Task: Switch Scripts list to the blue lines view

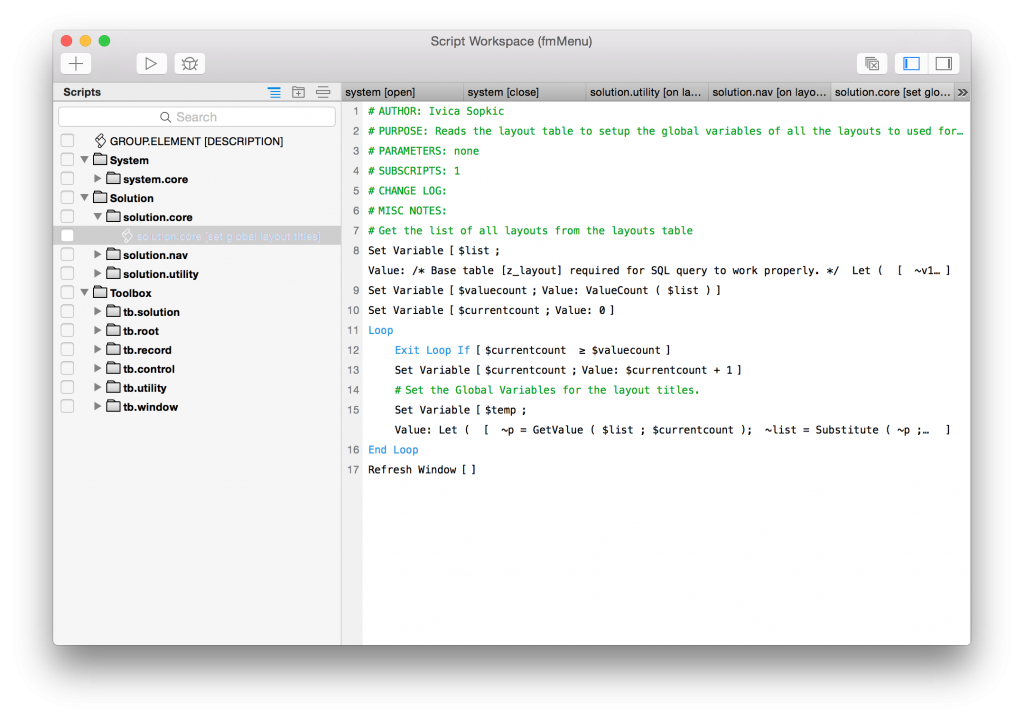Action: [274, 91]
